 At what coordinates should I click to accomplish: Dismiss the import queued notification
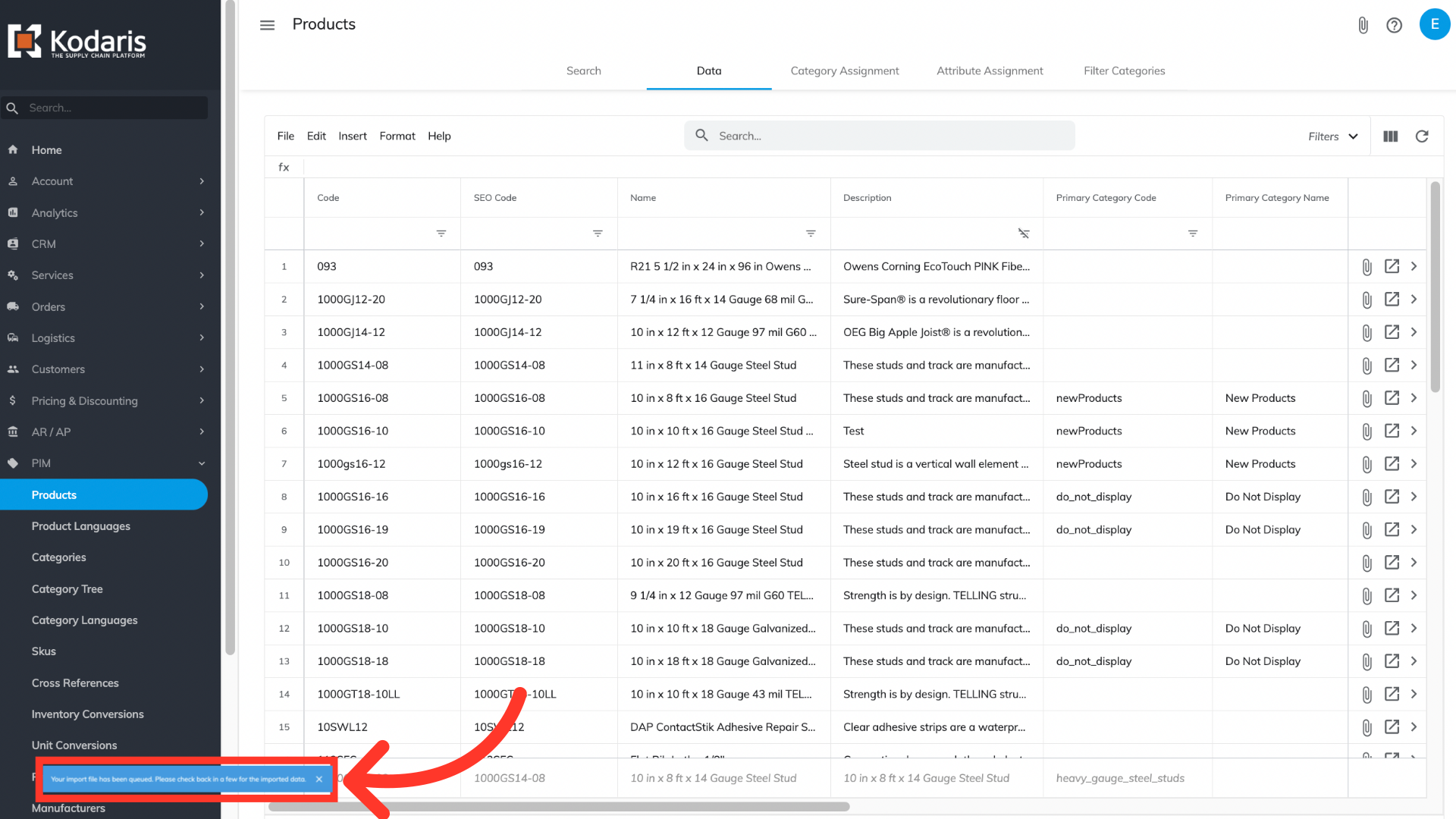click(319, 779)
